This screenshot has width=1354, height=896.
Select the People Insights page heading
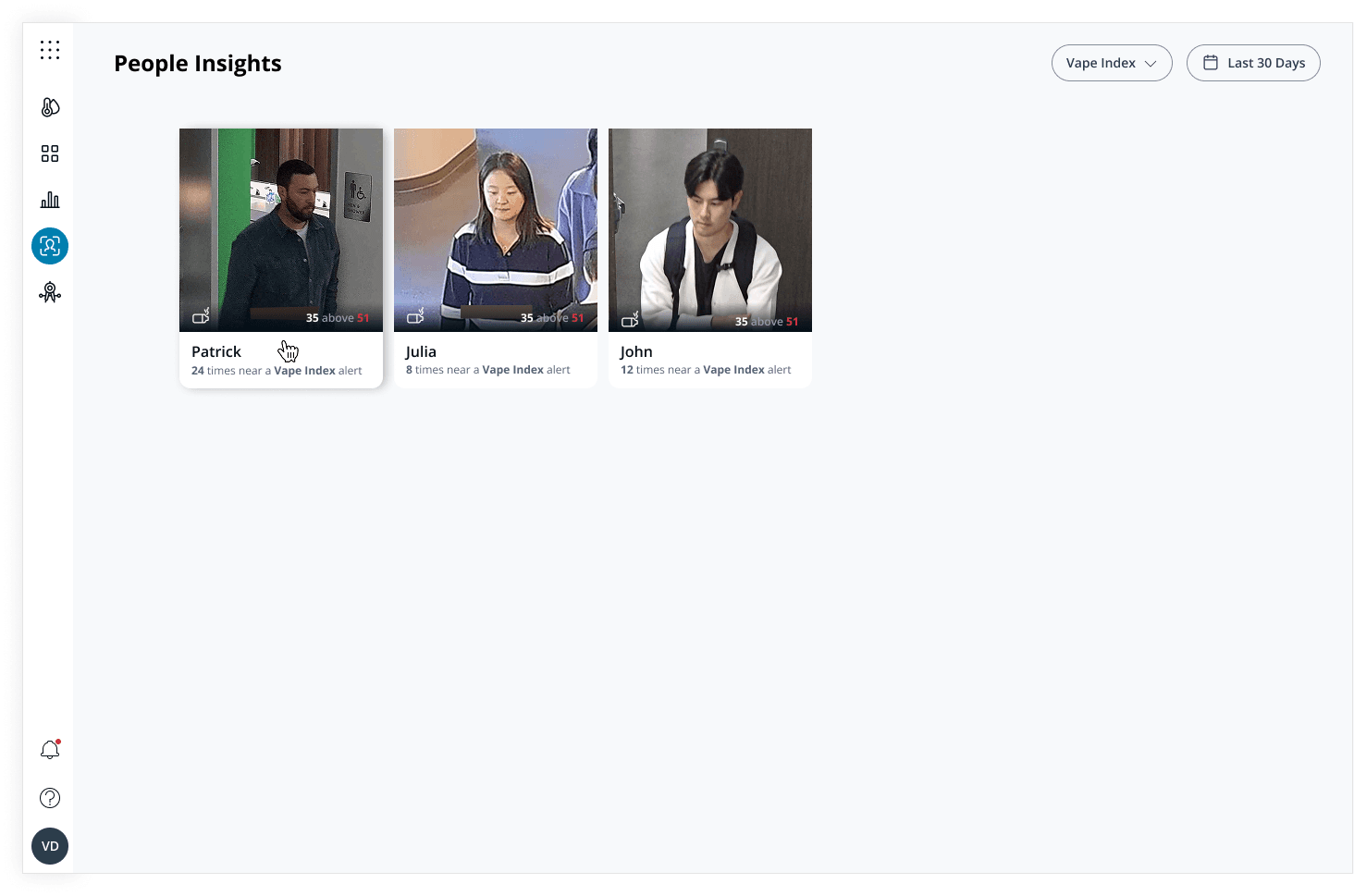197,63
